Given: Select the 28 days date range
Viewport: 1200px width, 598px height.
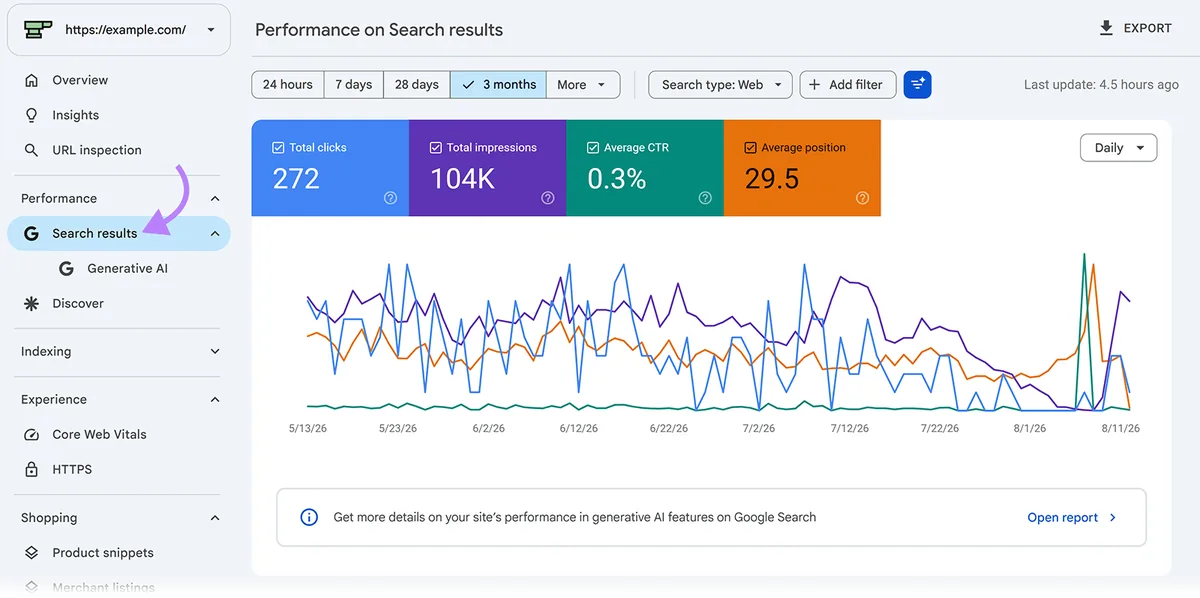Looking at the screenshot, I should 417,85.
